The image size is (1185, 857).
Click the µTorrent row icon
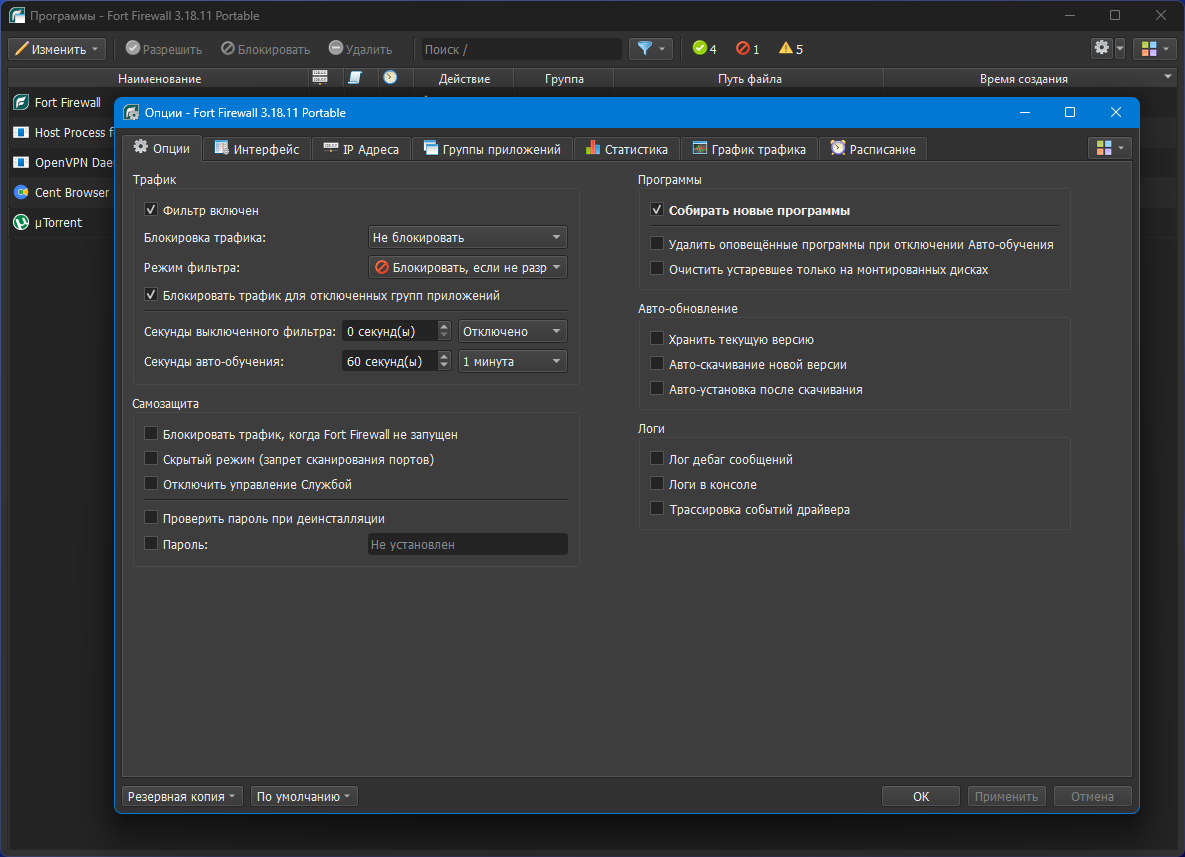click(x=21, y=223)
